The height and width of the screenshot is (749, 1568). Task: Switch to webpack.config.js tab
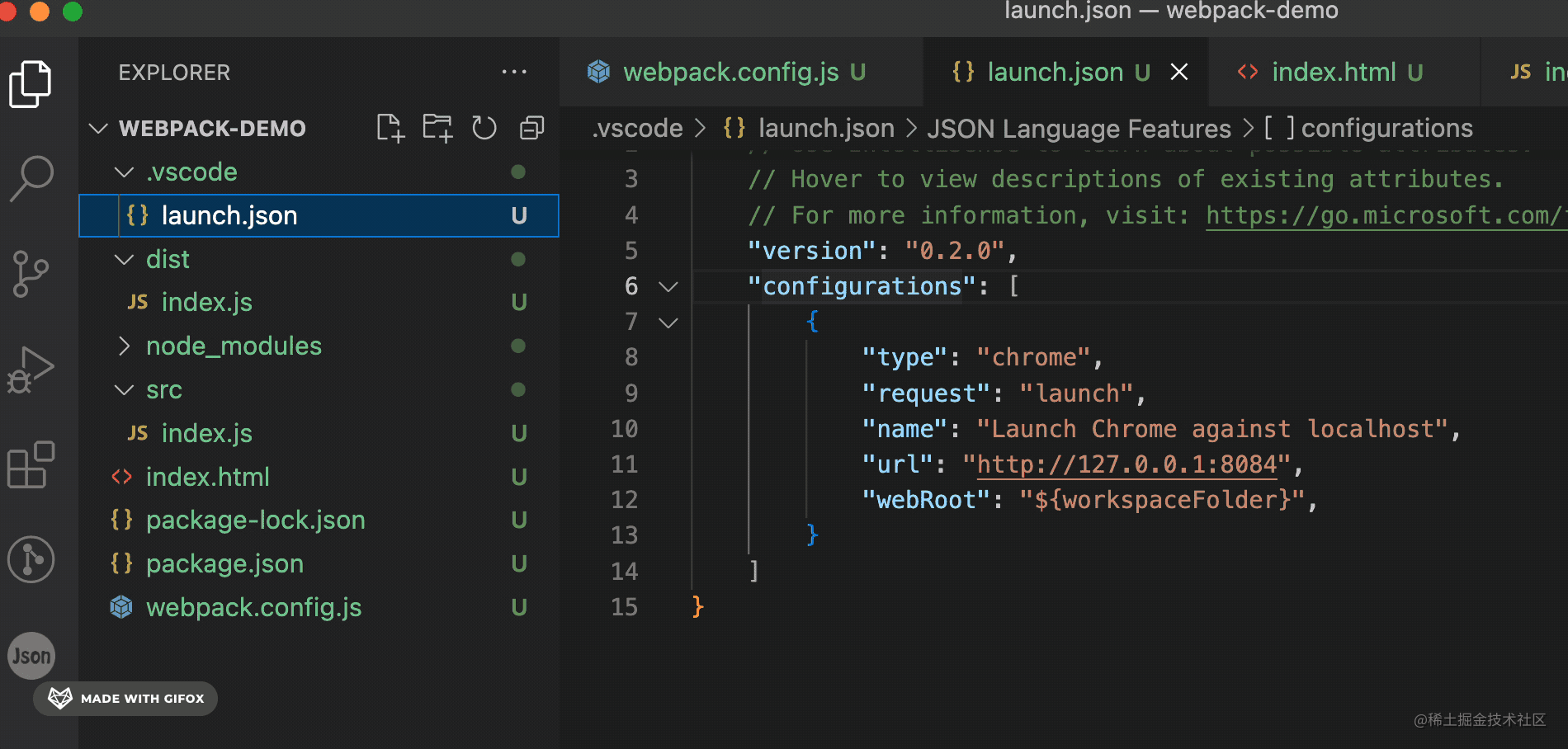[x=742, y=72]
